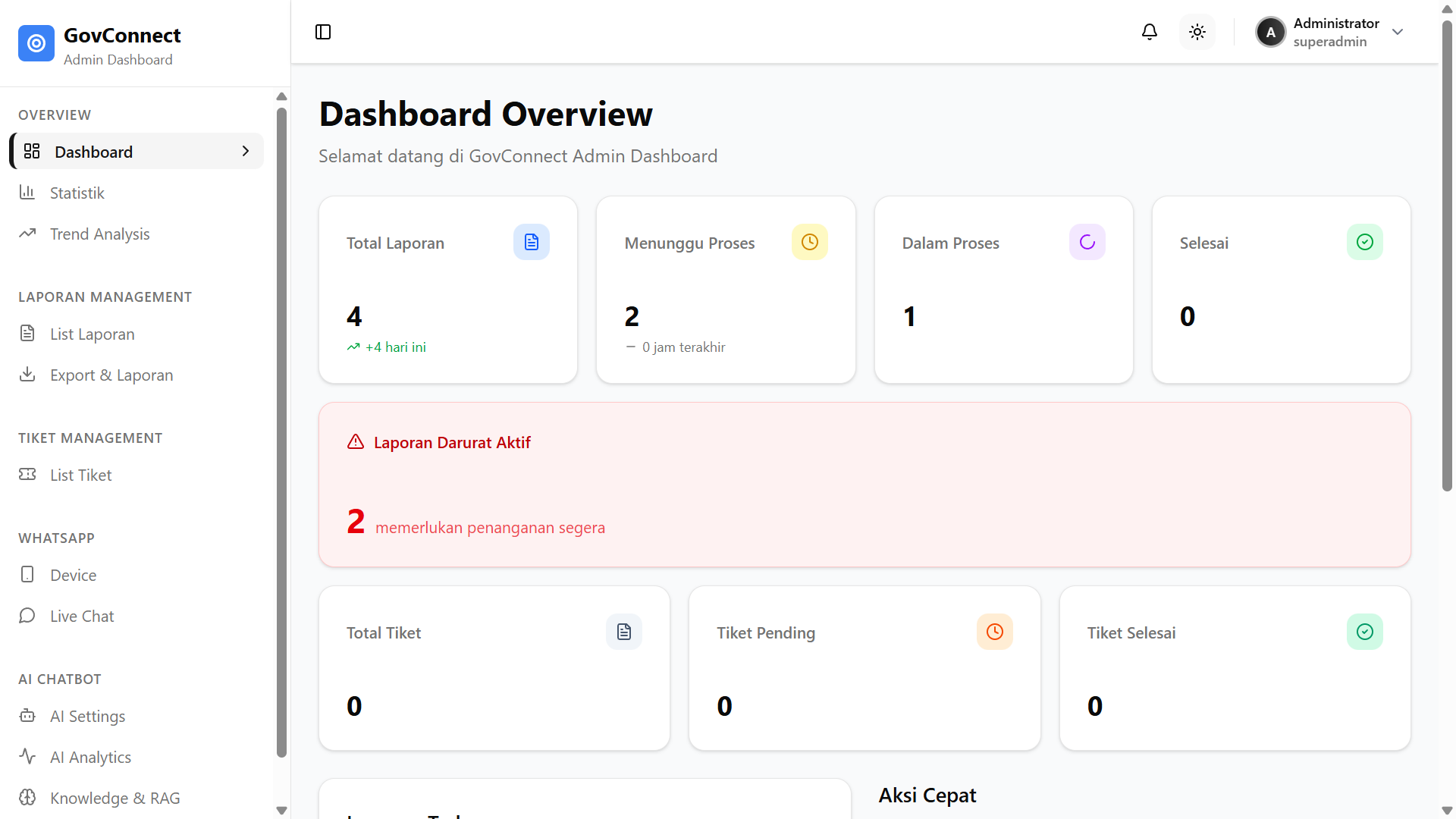Click the Tiket Pending card

point(864,667)
